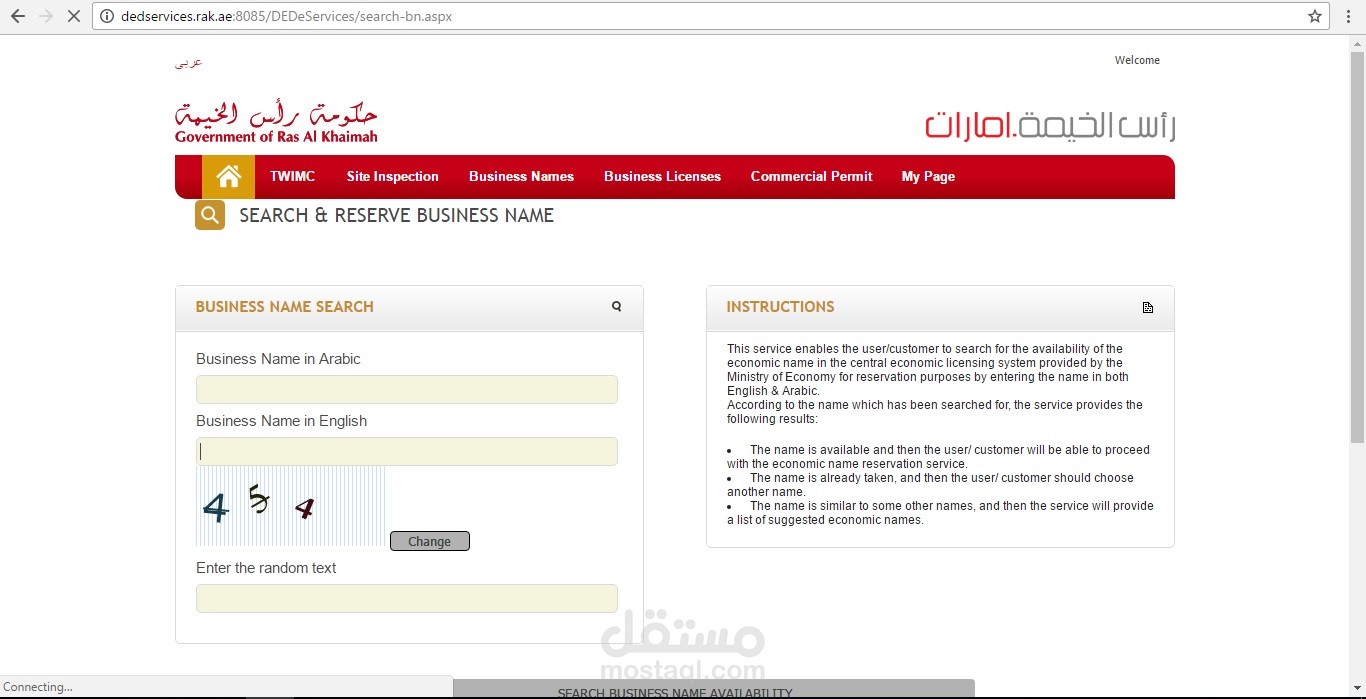Image resolution: width=1366 pixels, height=699 pixels.
Task: Open Business Licenses menu
Action: (x=662, y=177)
